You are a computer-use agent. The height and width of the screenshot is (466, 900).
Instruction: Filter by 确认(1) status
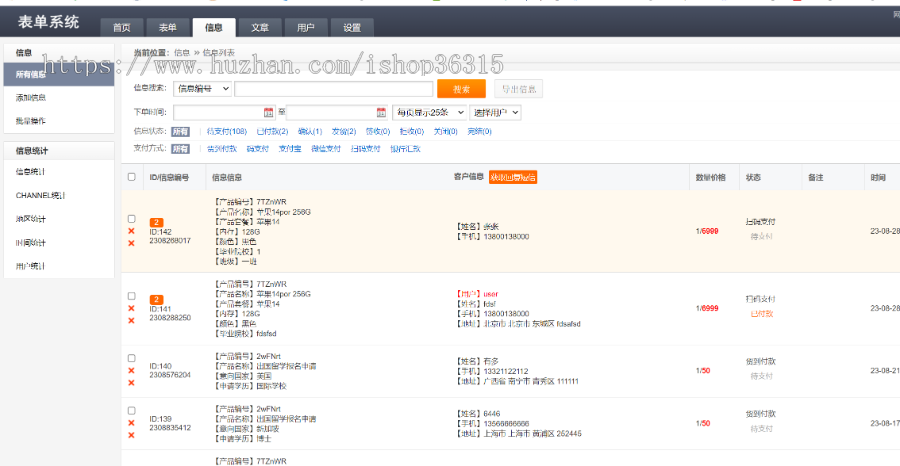click(310, 131)
